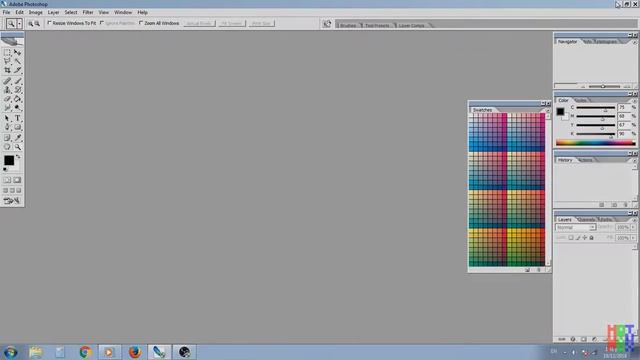Select the History Brush tool
The image size is (640, 360).
click(x=18, y=90)
